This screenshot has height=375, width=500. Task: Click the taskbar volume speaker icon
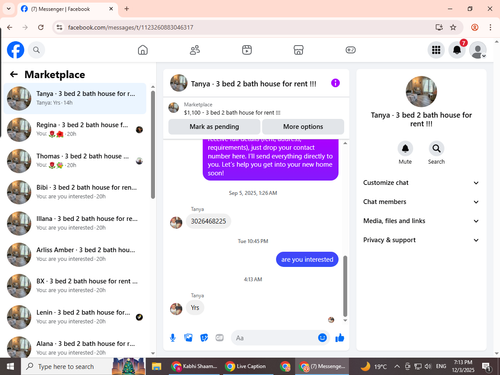tap(428, 367)
